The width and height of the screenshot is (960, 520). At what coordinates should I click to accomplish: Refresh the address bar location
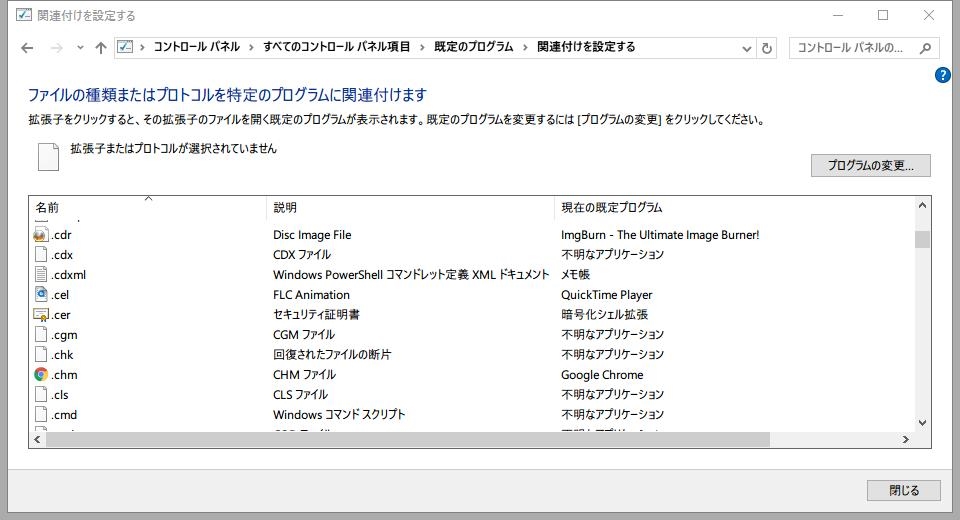pyautogui.click(x=767, y=48)
